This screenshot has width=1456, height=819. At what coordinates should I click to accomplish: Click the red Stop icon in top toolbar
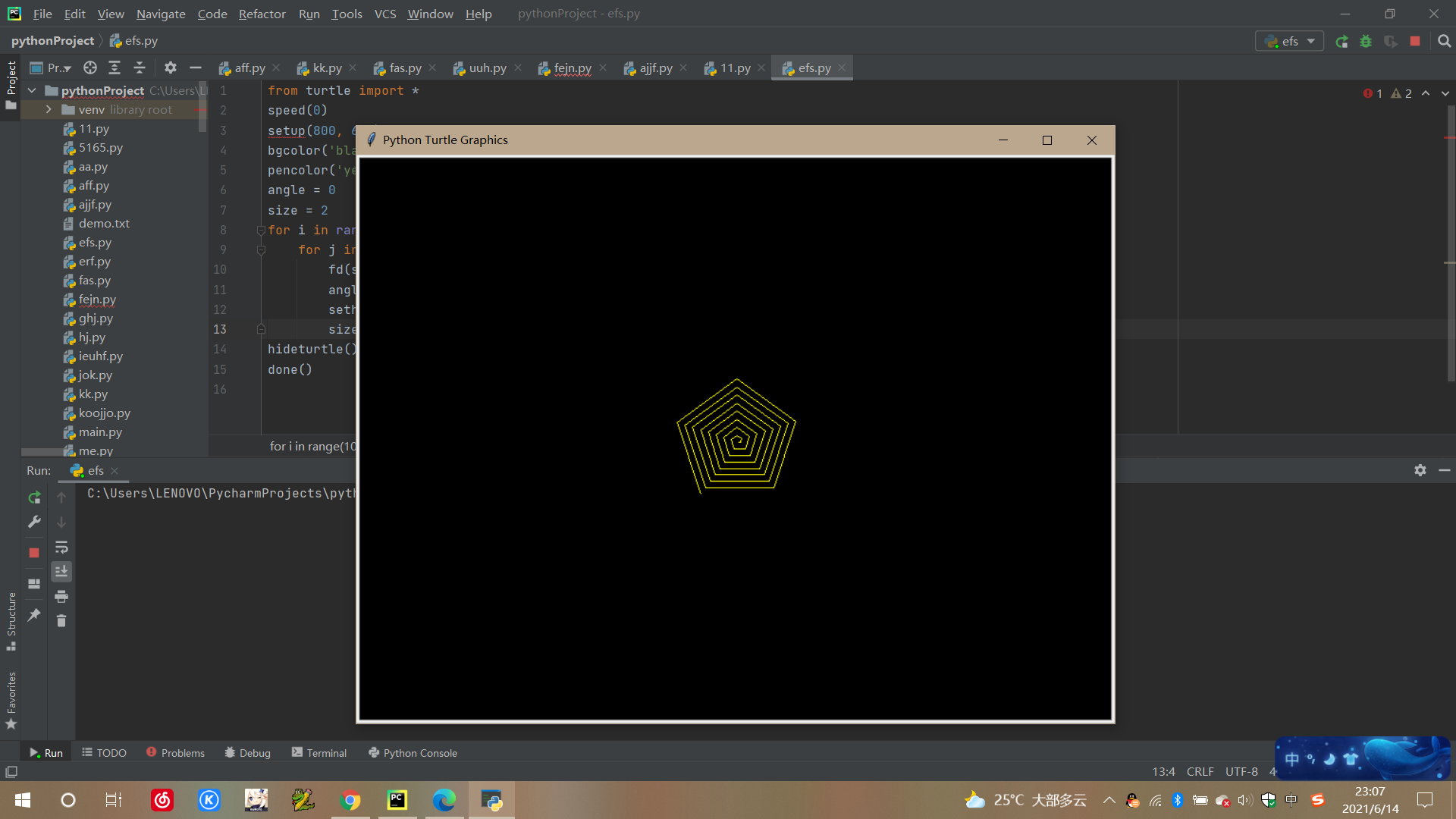1415,42
